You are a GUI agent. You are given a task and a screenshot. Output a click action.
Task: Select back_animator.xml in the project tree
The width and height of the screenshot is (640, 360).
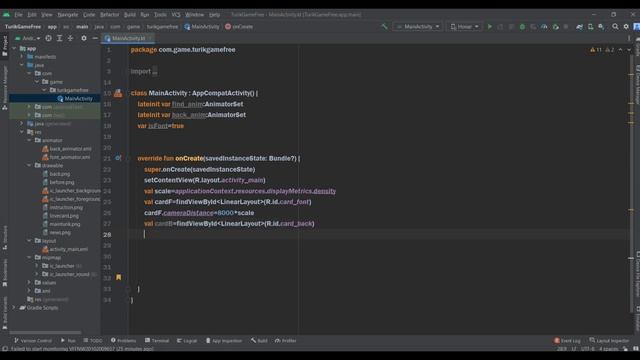(70, 149)
